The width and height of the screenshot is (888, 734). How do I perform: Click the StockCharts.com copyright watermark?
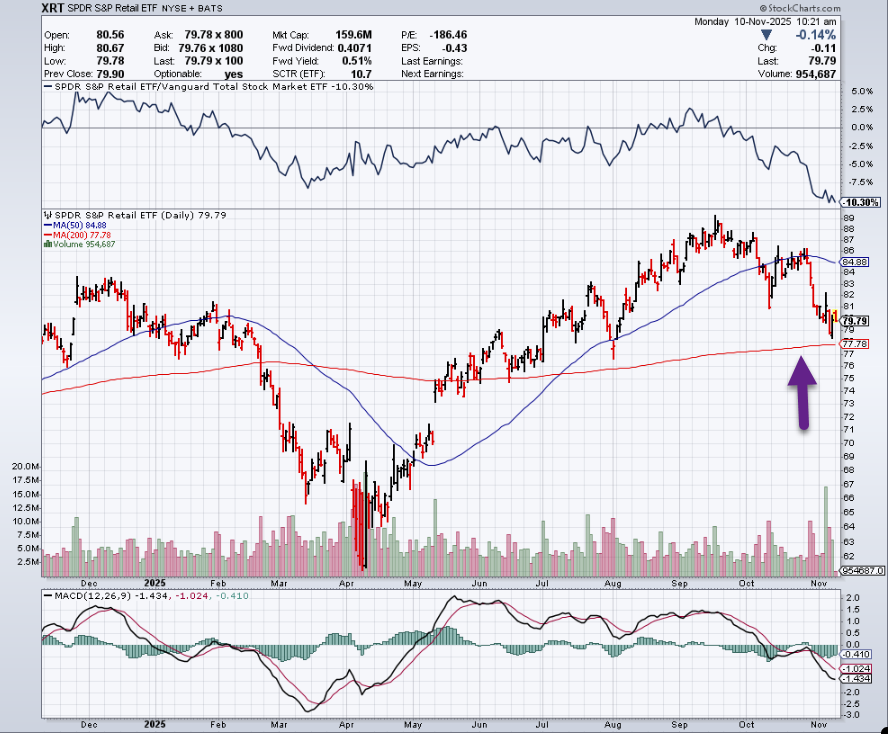(x=841, y=8)
